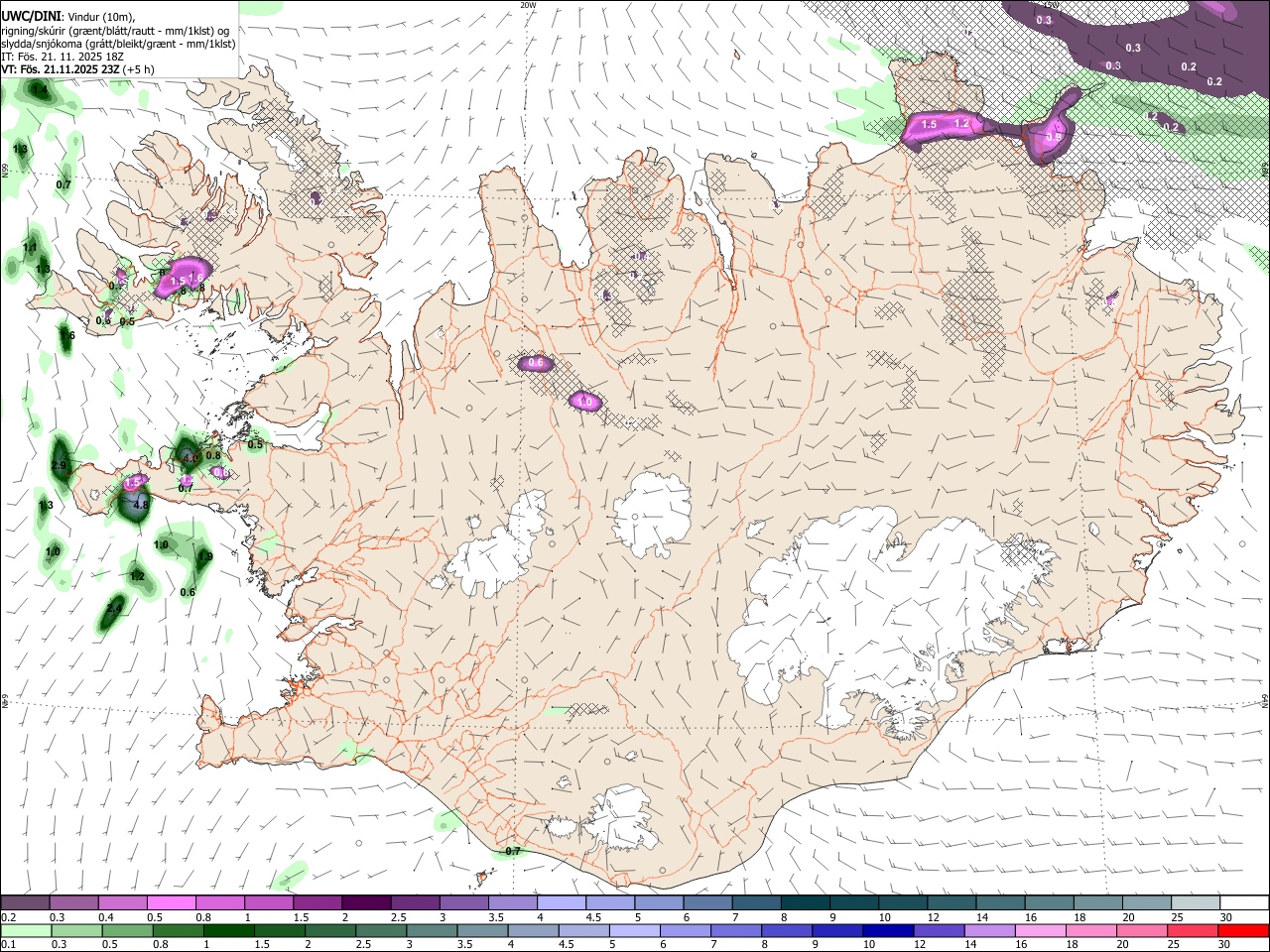Select the 'slydda/snjókoma' legend description line
This screenshot has height=952, width=1270.
[x=118, y=44]
